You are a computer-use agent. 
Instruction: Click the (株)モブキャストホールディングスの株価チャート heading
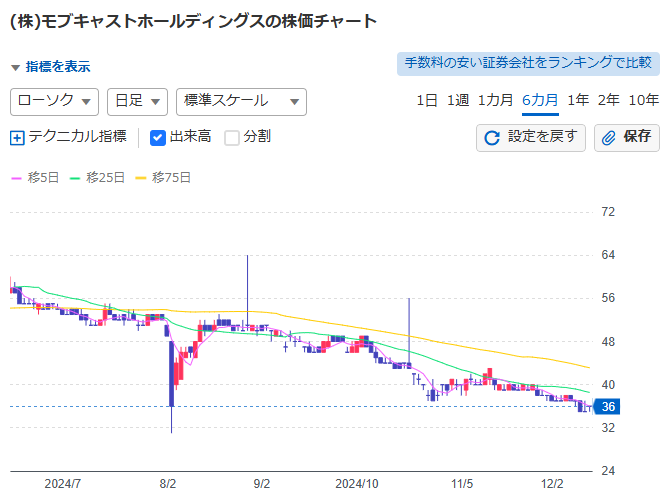tap(194, 21)
